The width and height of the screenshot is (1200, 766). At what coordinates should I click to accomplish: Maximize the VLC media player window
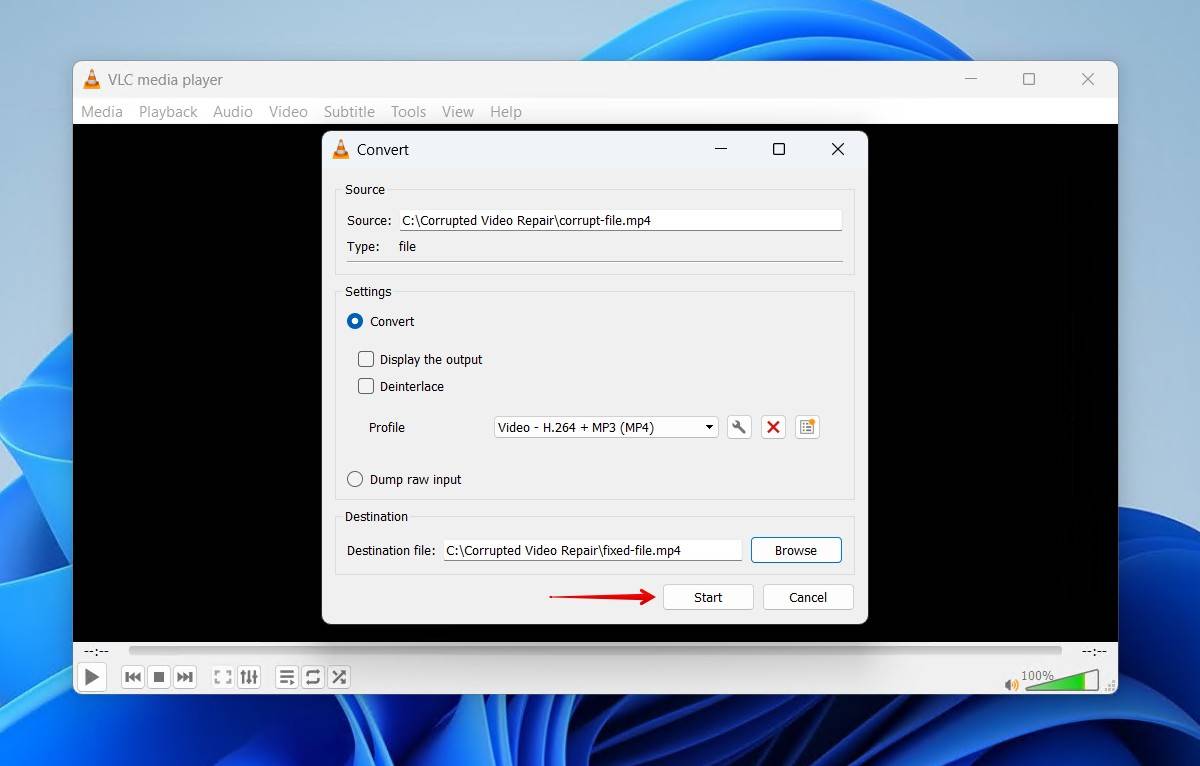click(x=1029, y=79)
